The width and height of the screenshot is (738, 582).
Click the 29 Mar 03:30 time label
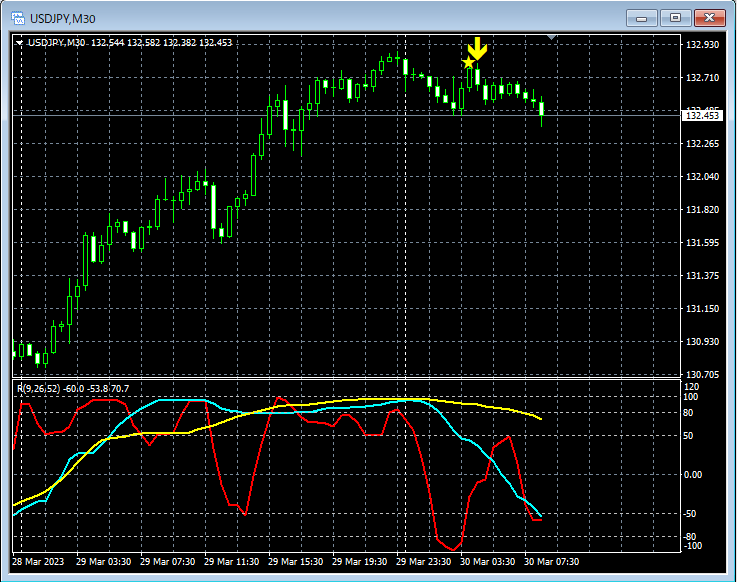tap(104, 561)
